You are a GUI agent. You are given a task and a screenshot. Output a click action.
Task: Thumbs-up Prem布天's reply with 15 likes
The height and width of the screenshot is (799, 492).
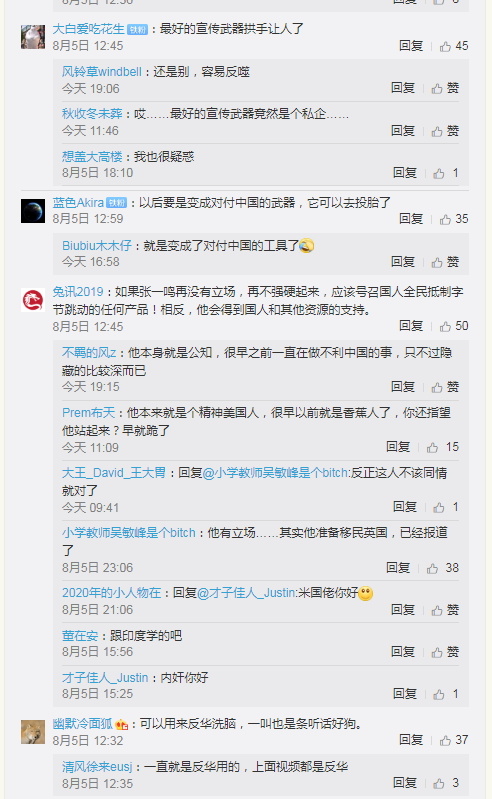[x=432, y=447]
